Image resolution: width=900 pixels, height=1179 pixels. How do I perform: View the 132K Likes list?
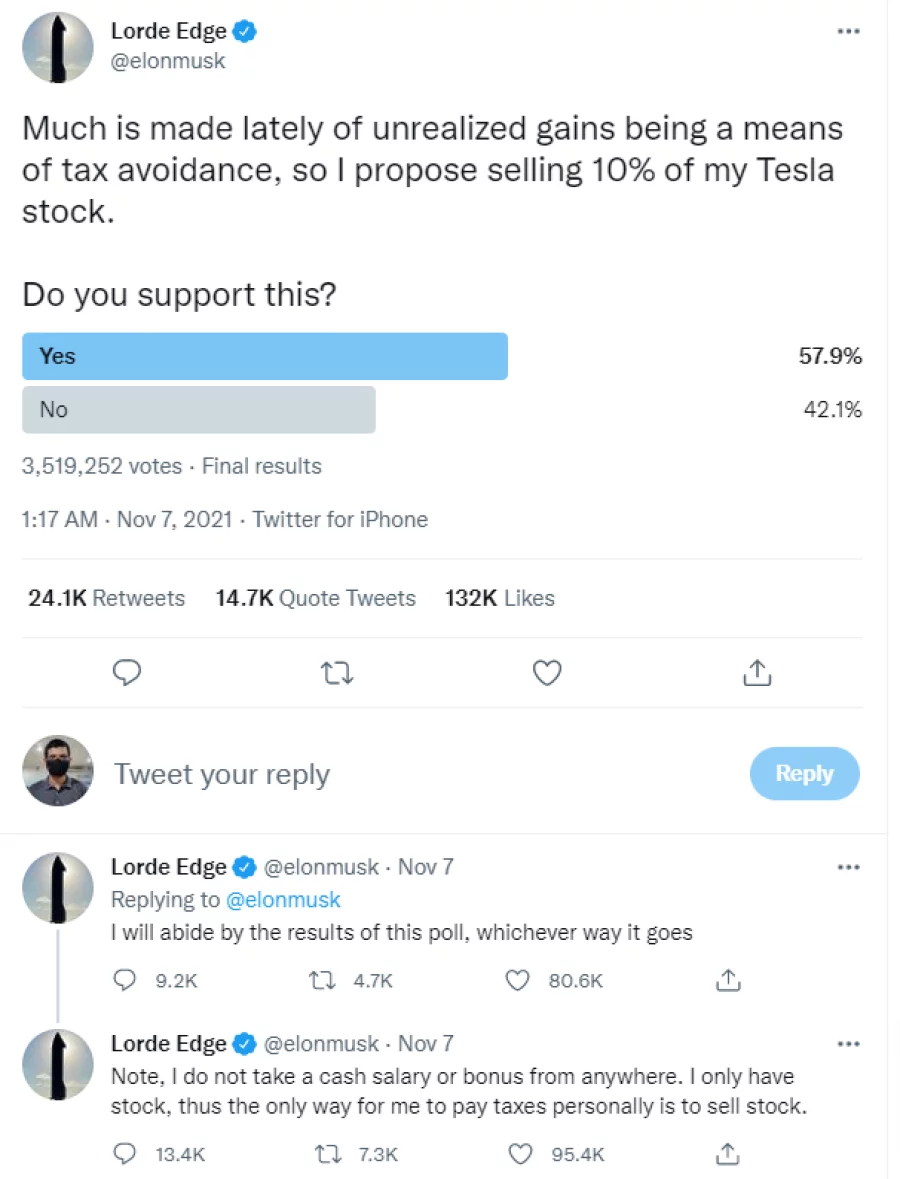pyautogui.click(x=499, y=598)
